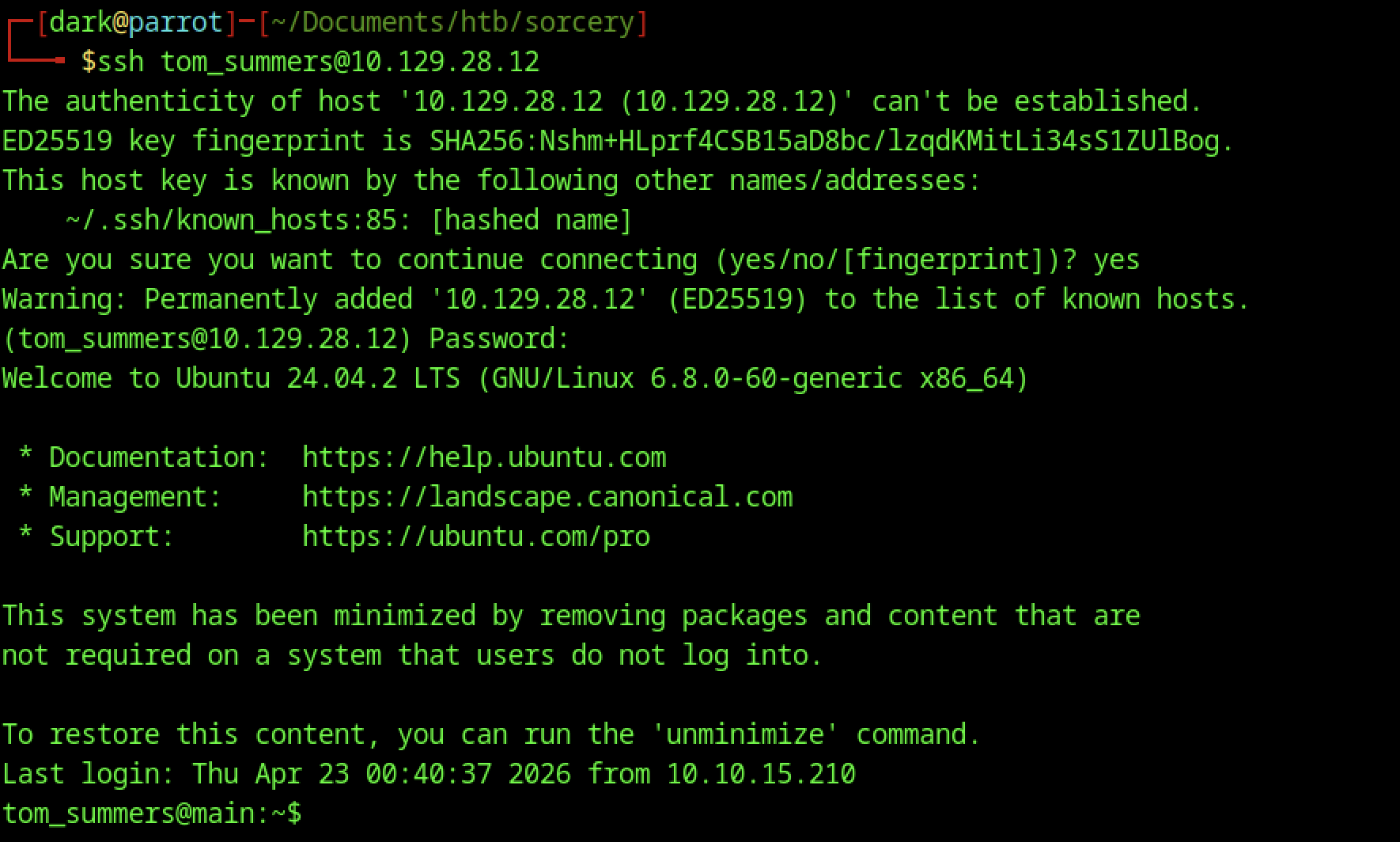The width and height of the screenshot is (1400, 842).
Task: Click the last login IP 10.10.15.210
Action: 760,774
